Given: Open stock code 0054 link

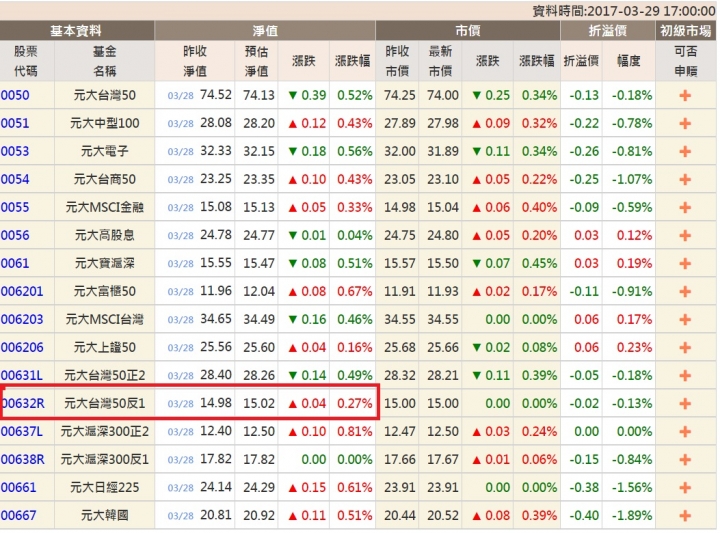Looking at the screenshot, I should 15,180.
